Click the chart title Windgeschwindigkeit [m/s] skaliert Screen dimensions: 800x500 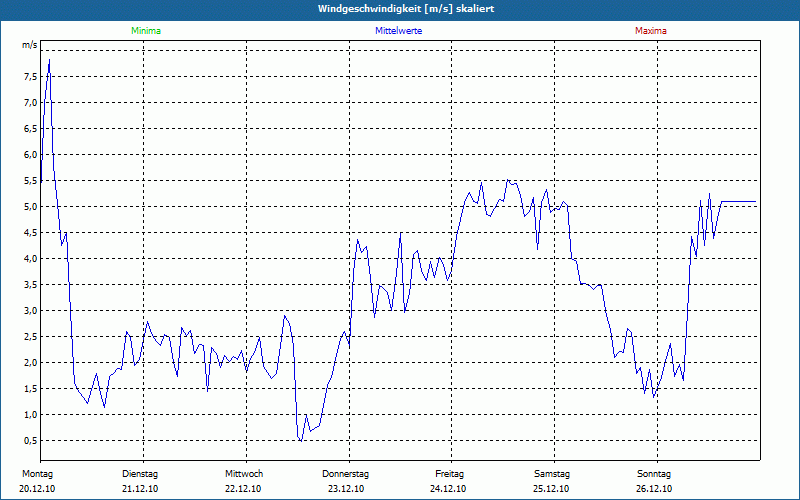[x=406, y=9]
